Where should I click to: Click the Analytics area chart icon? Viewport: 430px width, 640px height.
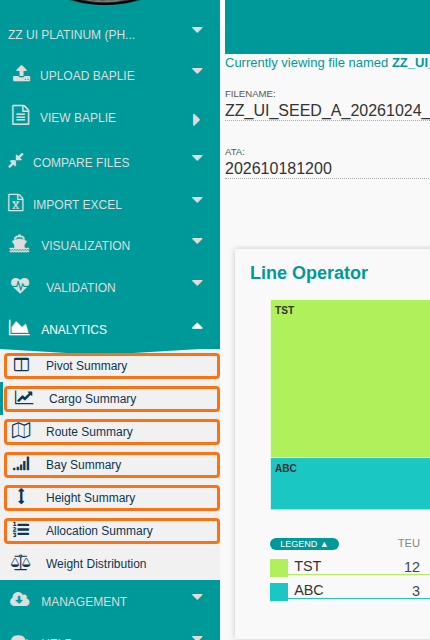[19, 327]
